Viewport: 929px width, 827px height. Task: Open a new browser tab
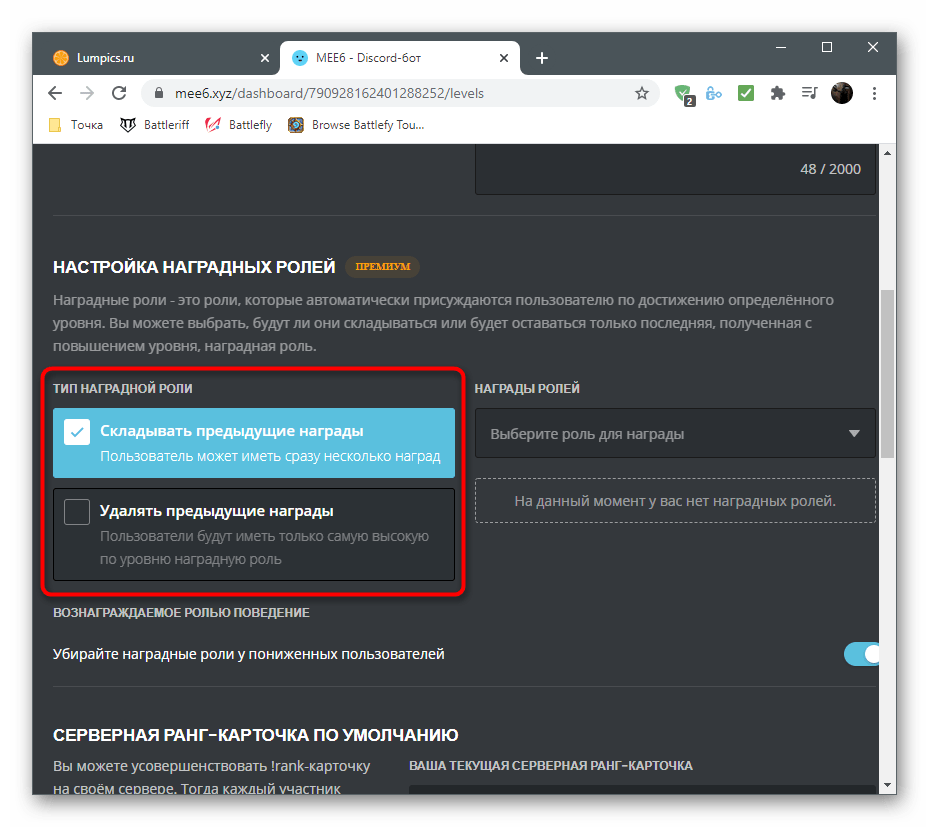coord(542,58)
